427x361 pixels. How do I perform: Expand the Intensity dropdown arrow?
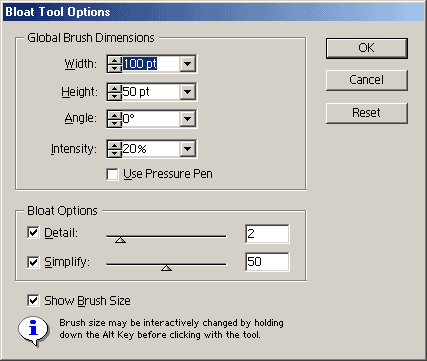point(187,149)
